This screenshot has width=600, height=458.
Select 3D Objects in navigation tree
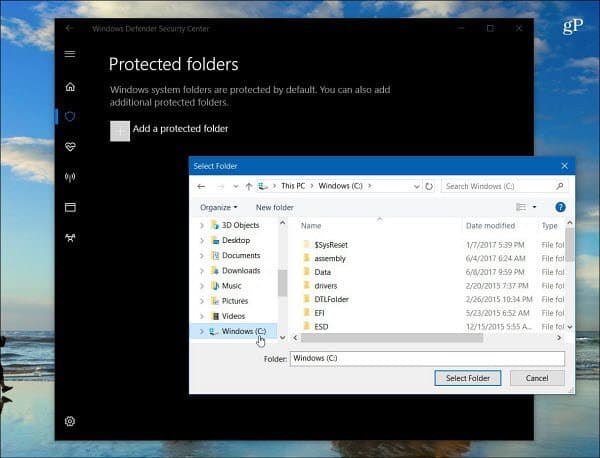240,225
